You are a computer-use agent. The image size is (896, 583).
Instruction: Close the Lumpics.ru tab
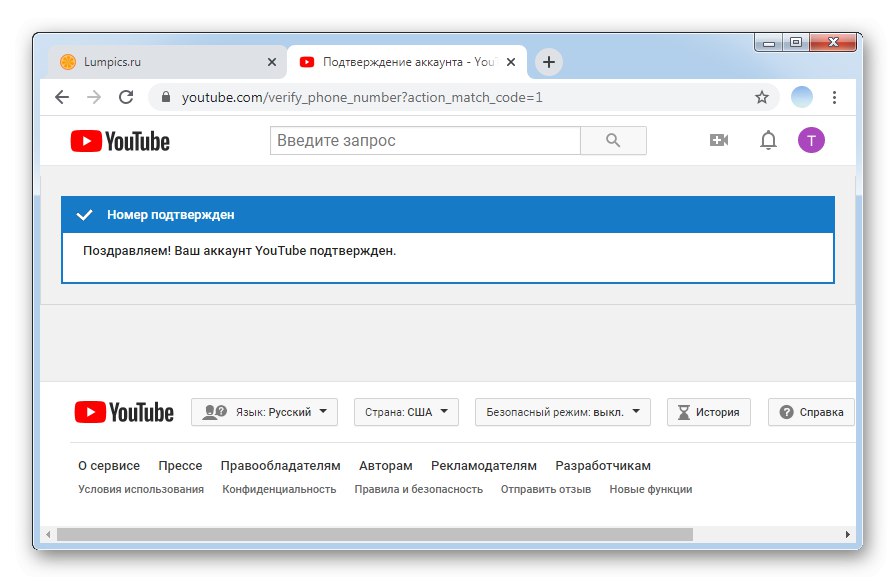click(272, 62)
